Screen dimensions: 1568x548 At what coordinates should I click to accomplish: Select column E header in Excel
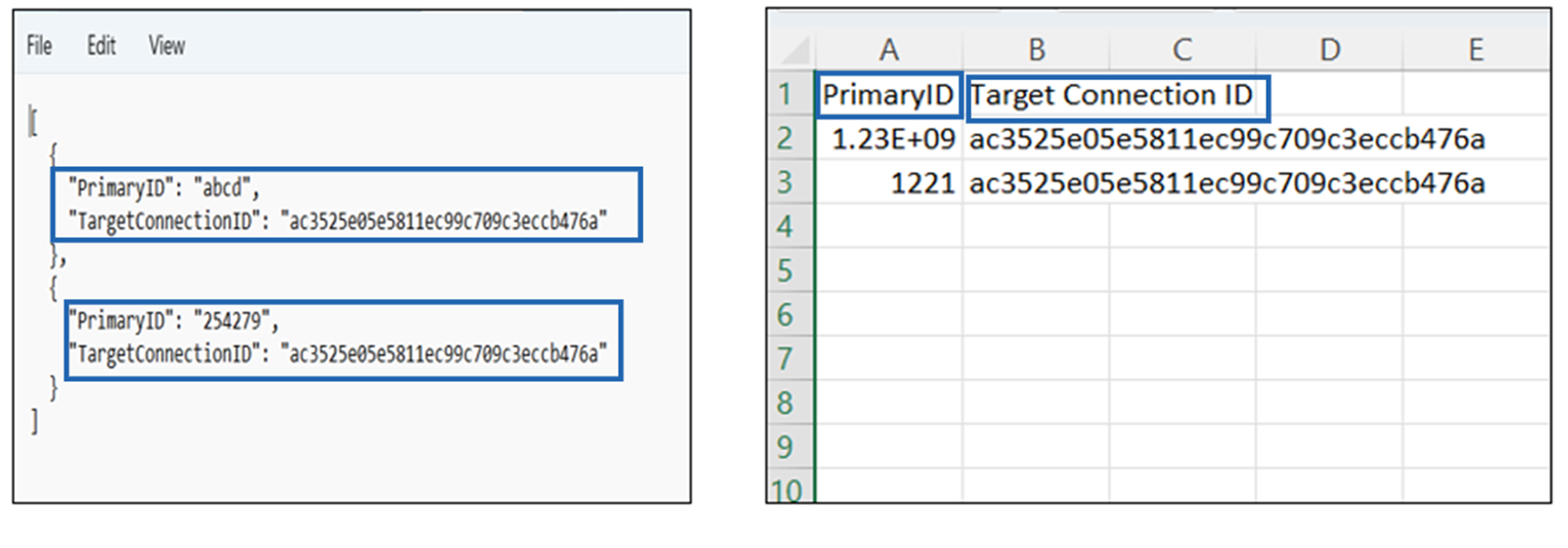tap(1475, 51)
